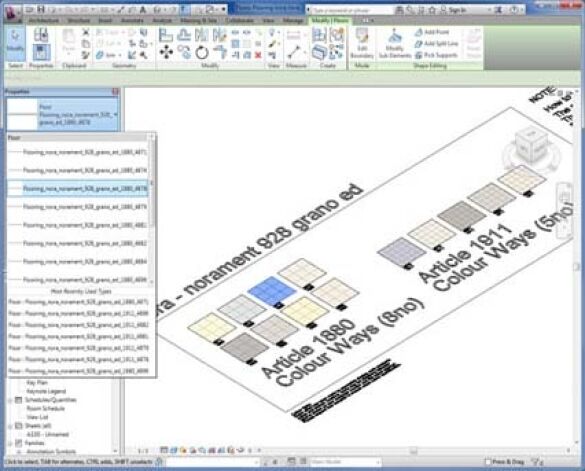Open the Architecture ribbon tab
Viewport: 585px width, 471px height.
[44, 21]
